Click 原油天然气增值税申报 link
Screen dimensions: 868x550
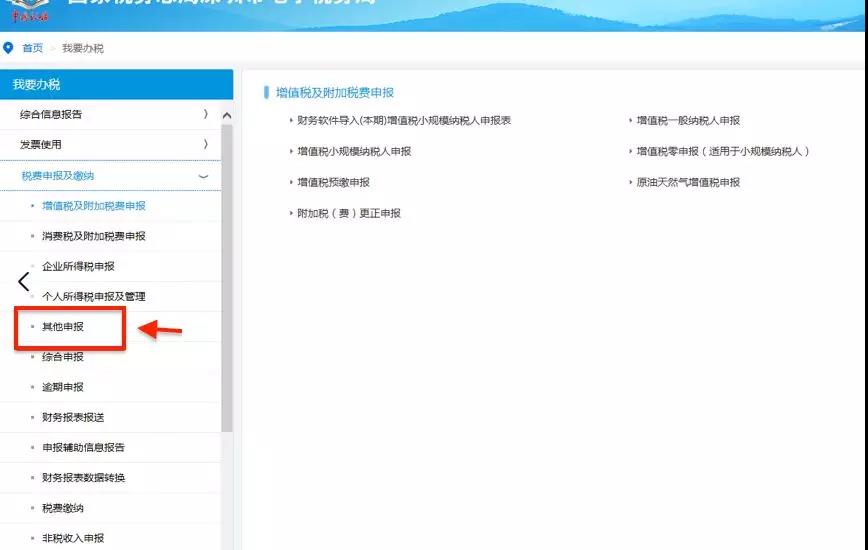tap(688, 183)
